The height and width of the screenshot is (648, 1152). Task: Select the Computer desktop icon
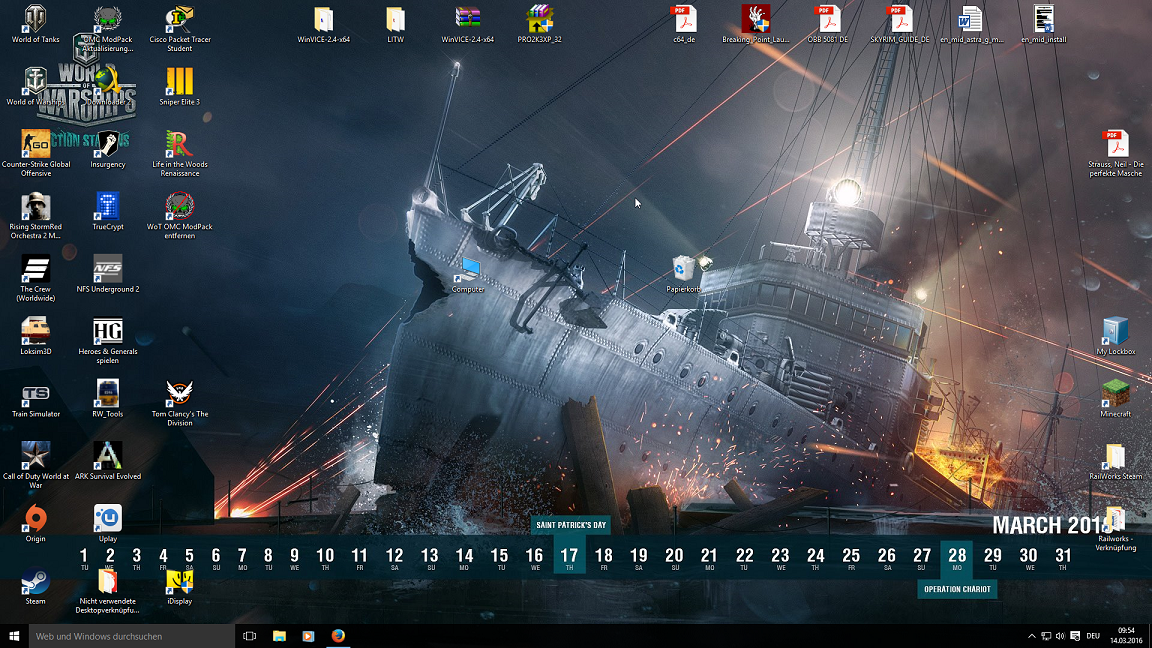(x=467, y=273)
